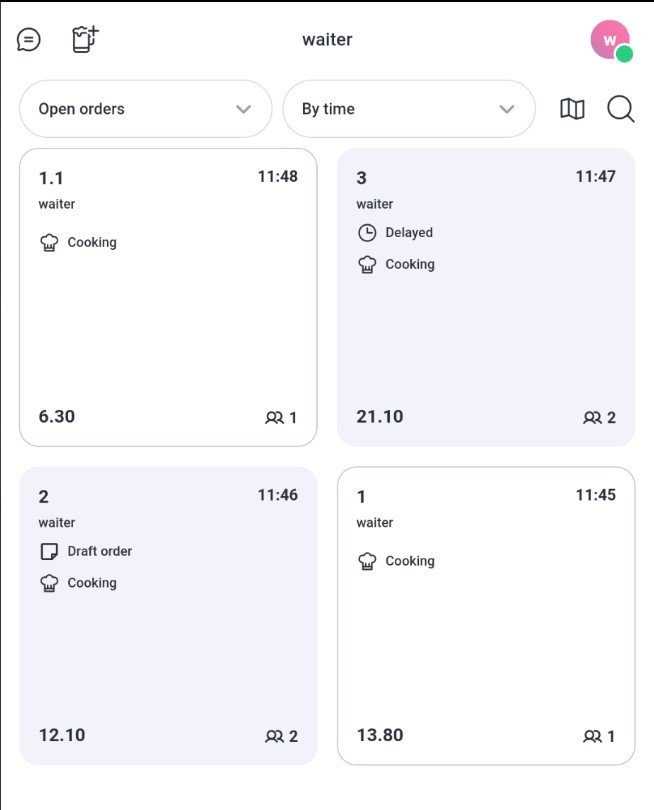Screen dimensions: 654x810
Task: Open the floor map view icon
Action: [x=572, y=109]
